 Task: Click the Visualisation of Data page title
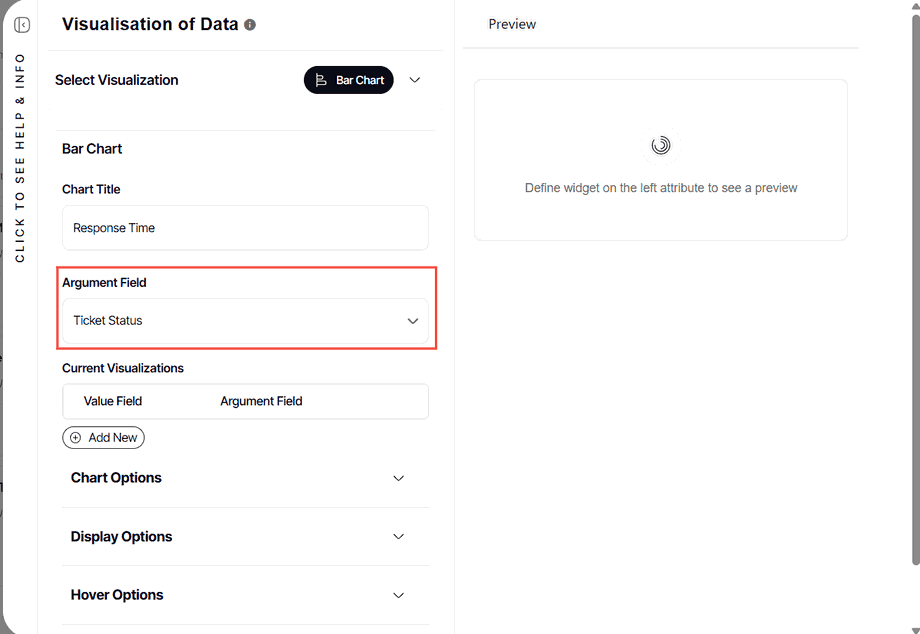point(150,24)
